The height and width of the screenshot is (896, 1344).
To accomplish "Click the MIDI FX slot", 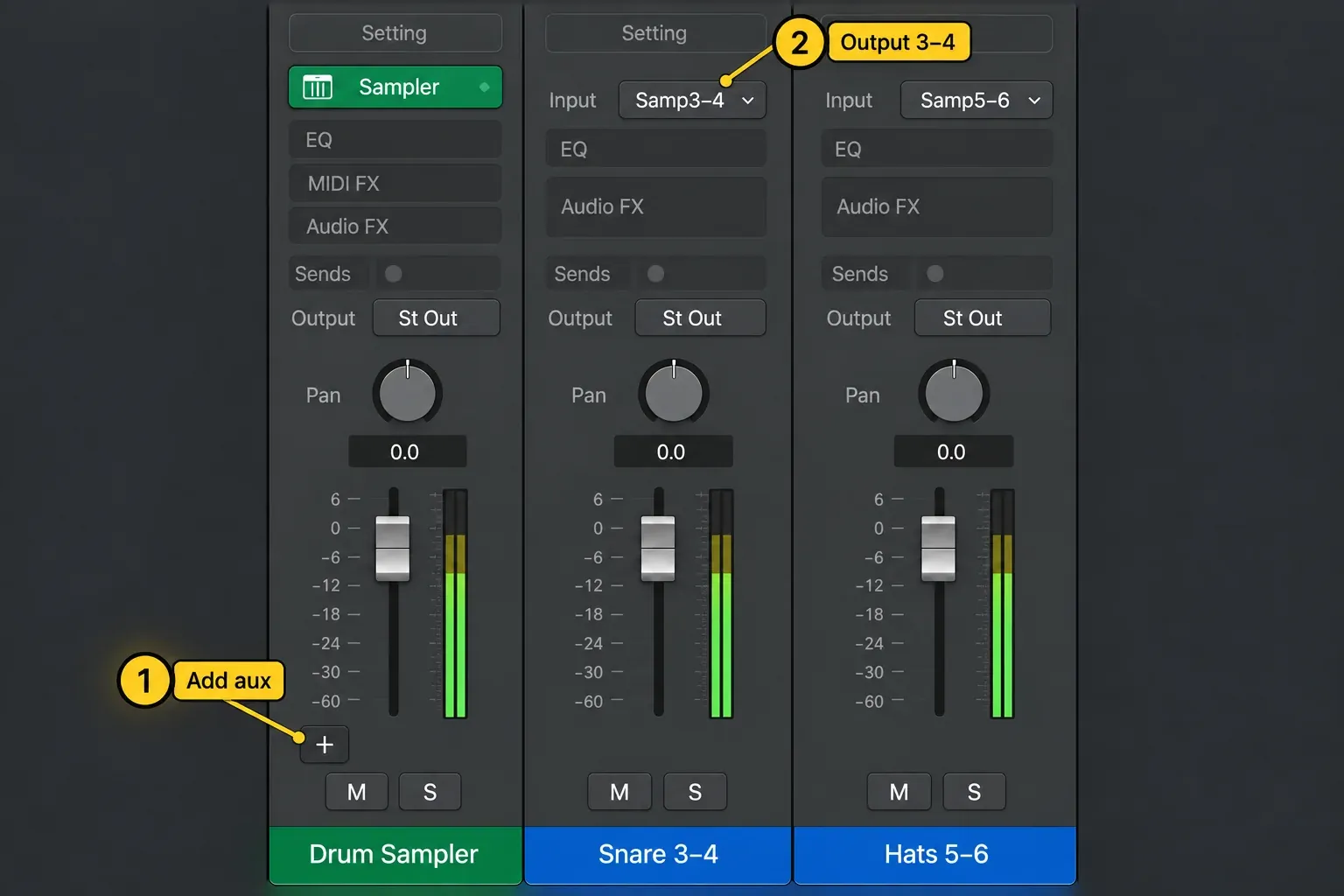I will click(x=395, y=184).
